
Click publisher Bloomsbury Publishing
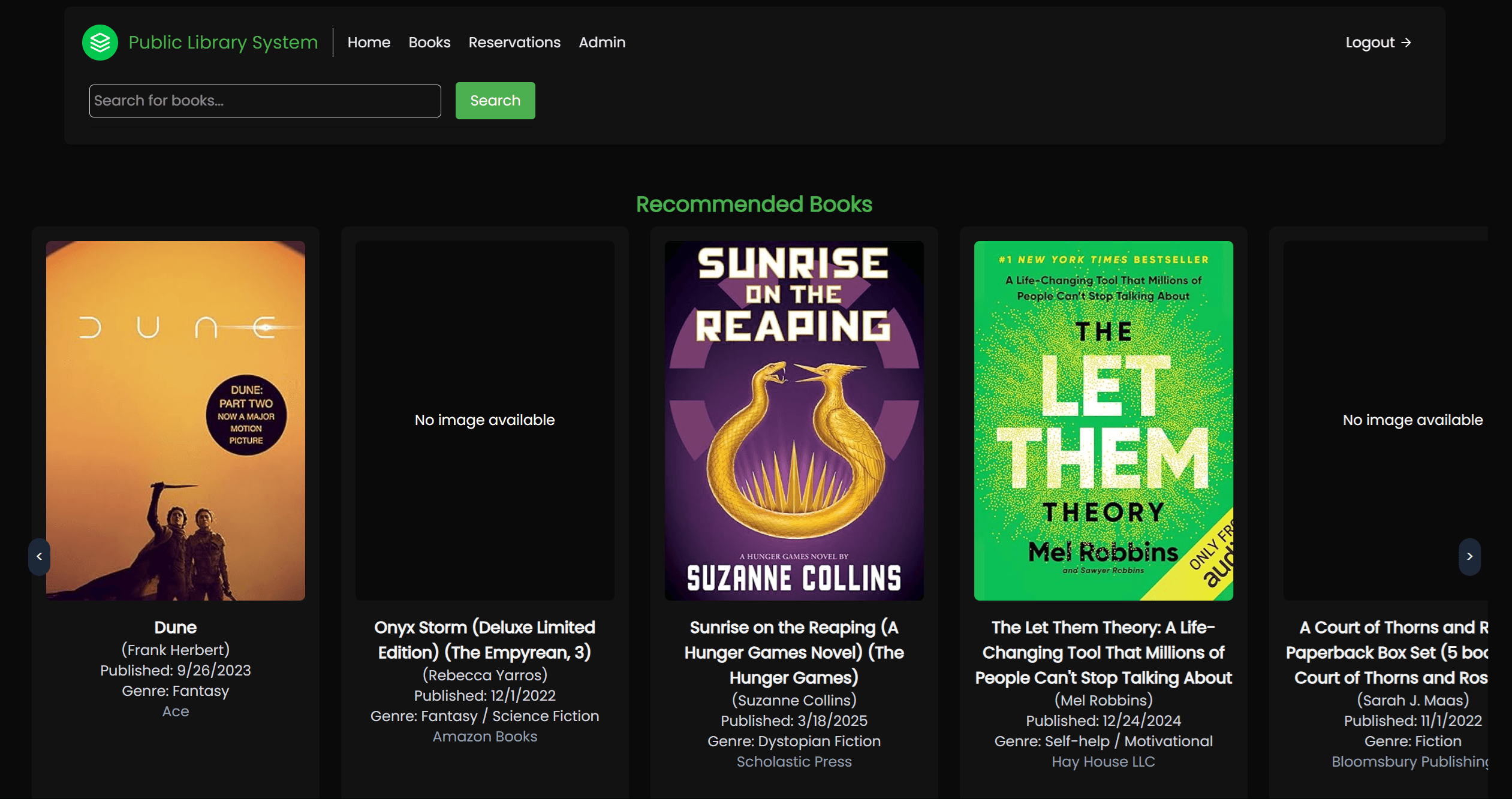pos(1409,762)
